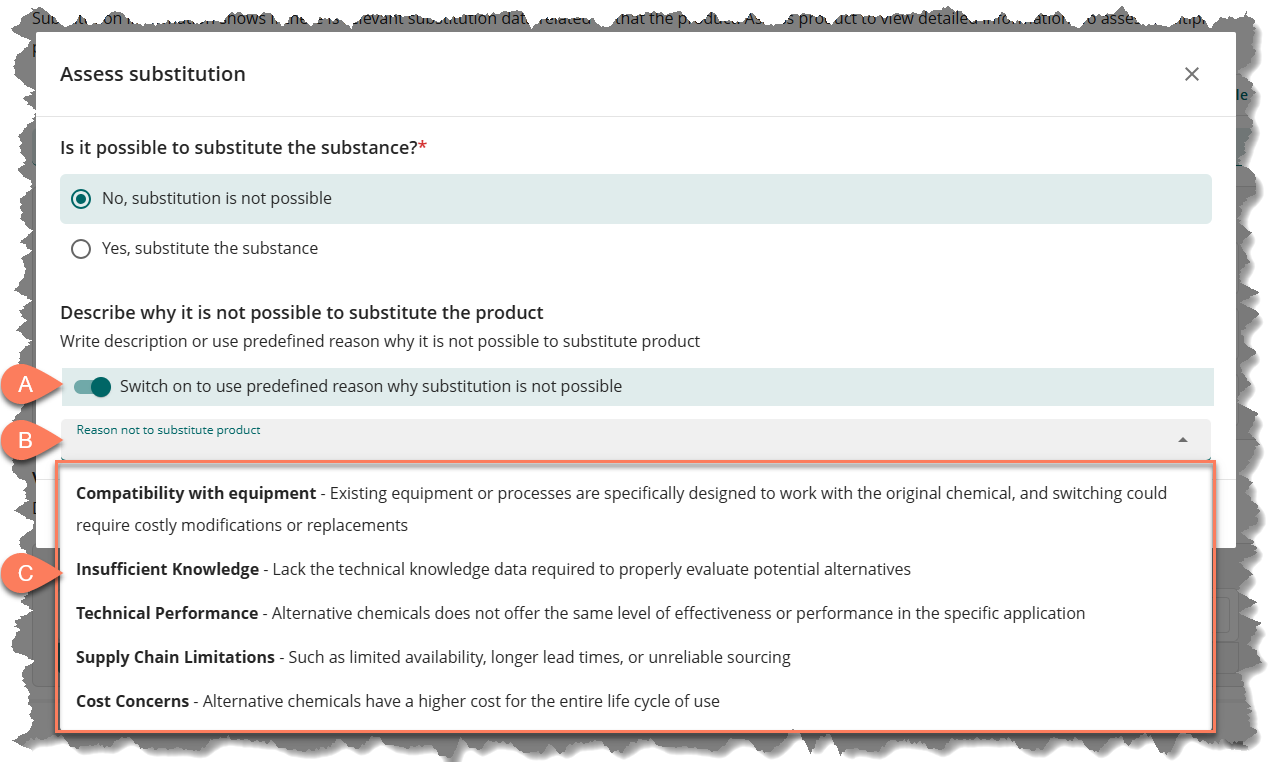Click the orange callout marker A
This screenshot has width=1268, height=762.
25,385
